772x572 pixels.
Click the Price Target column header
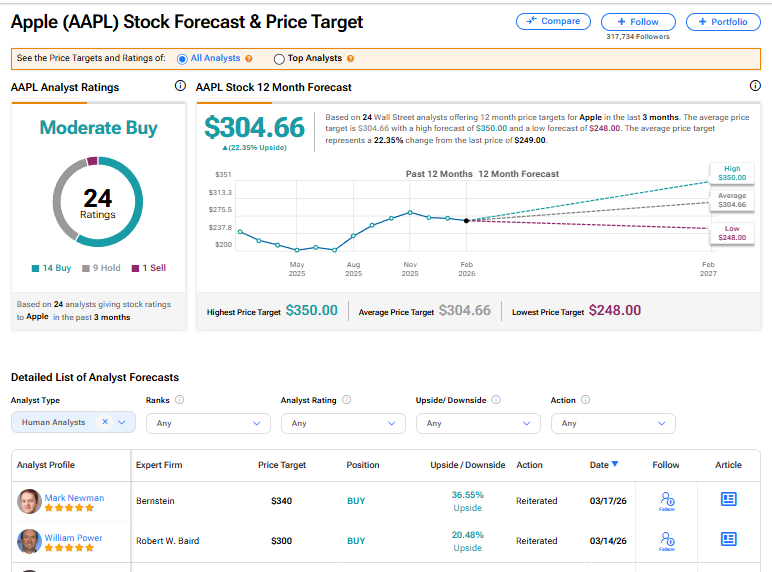281,465
